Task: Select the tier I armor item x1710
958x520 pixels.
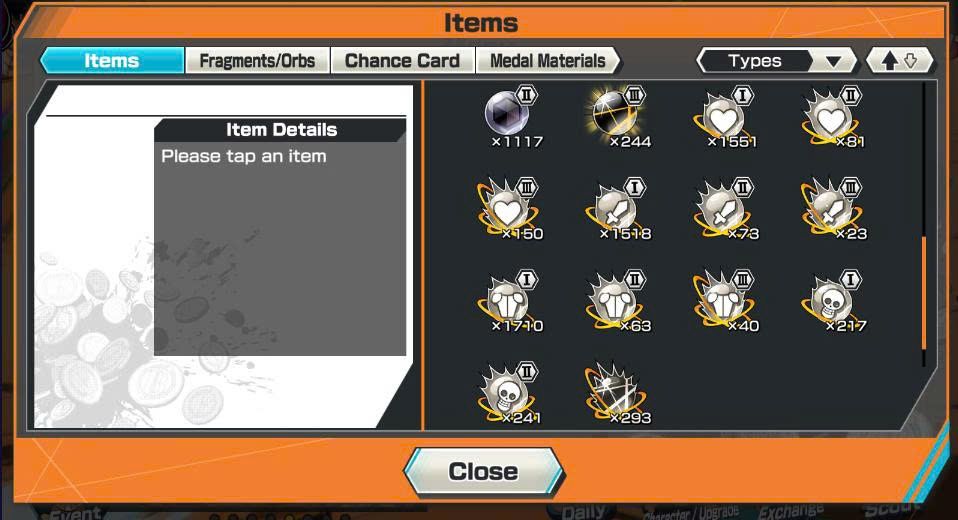Action: click(x=511, y=301)
